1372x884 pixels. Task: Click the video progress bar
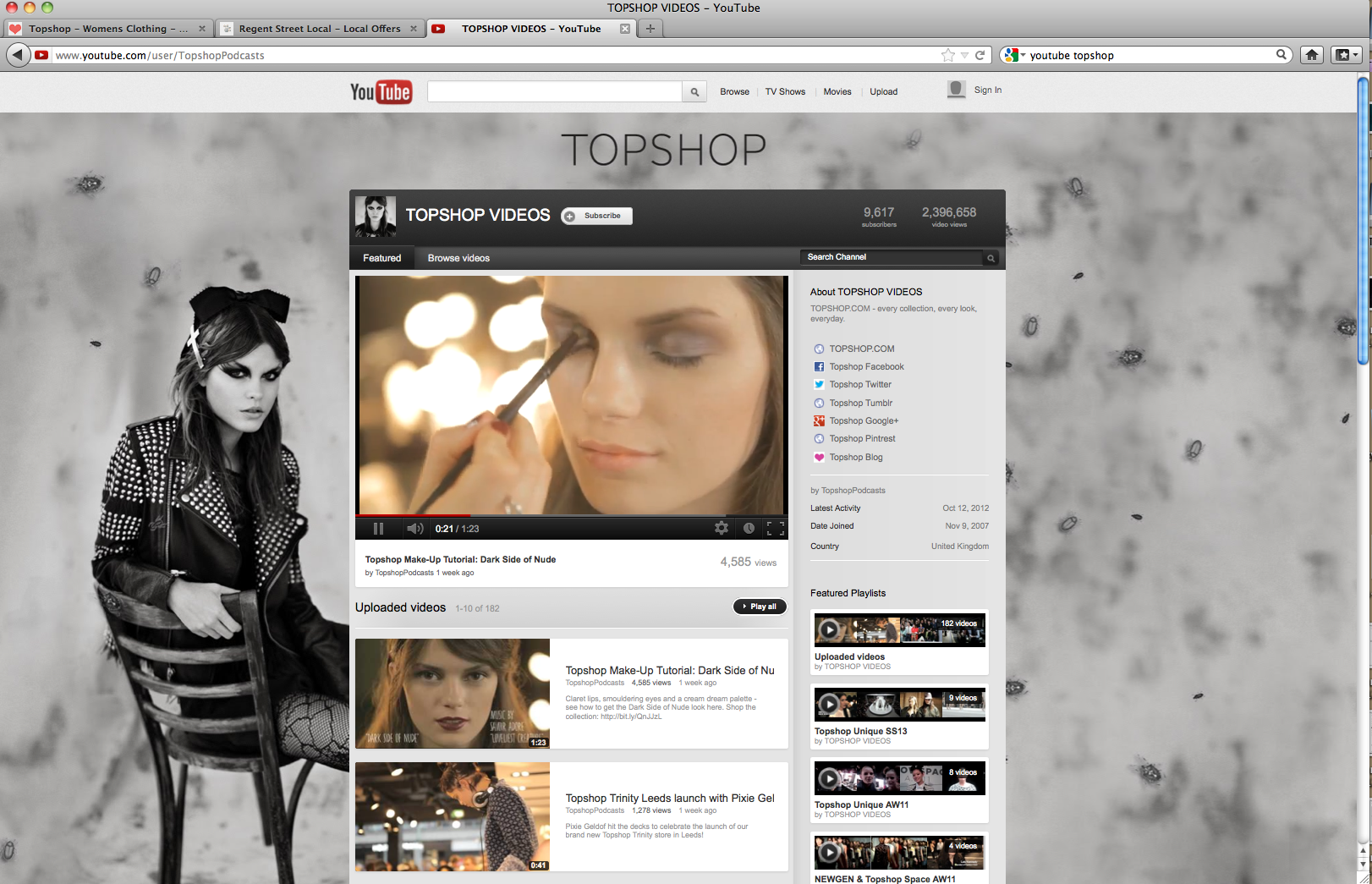[571, 515]
